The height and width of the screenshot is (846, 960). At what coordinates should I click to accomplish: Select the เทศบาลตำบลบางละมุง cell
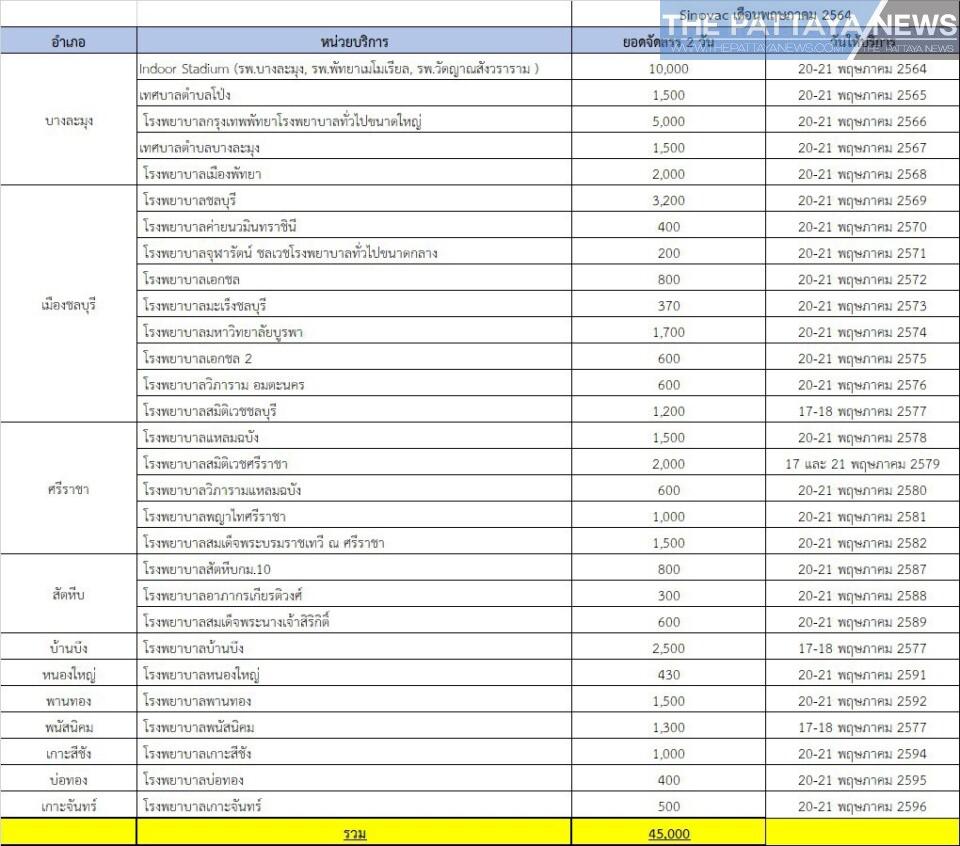(x=354, y=148)
